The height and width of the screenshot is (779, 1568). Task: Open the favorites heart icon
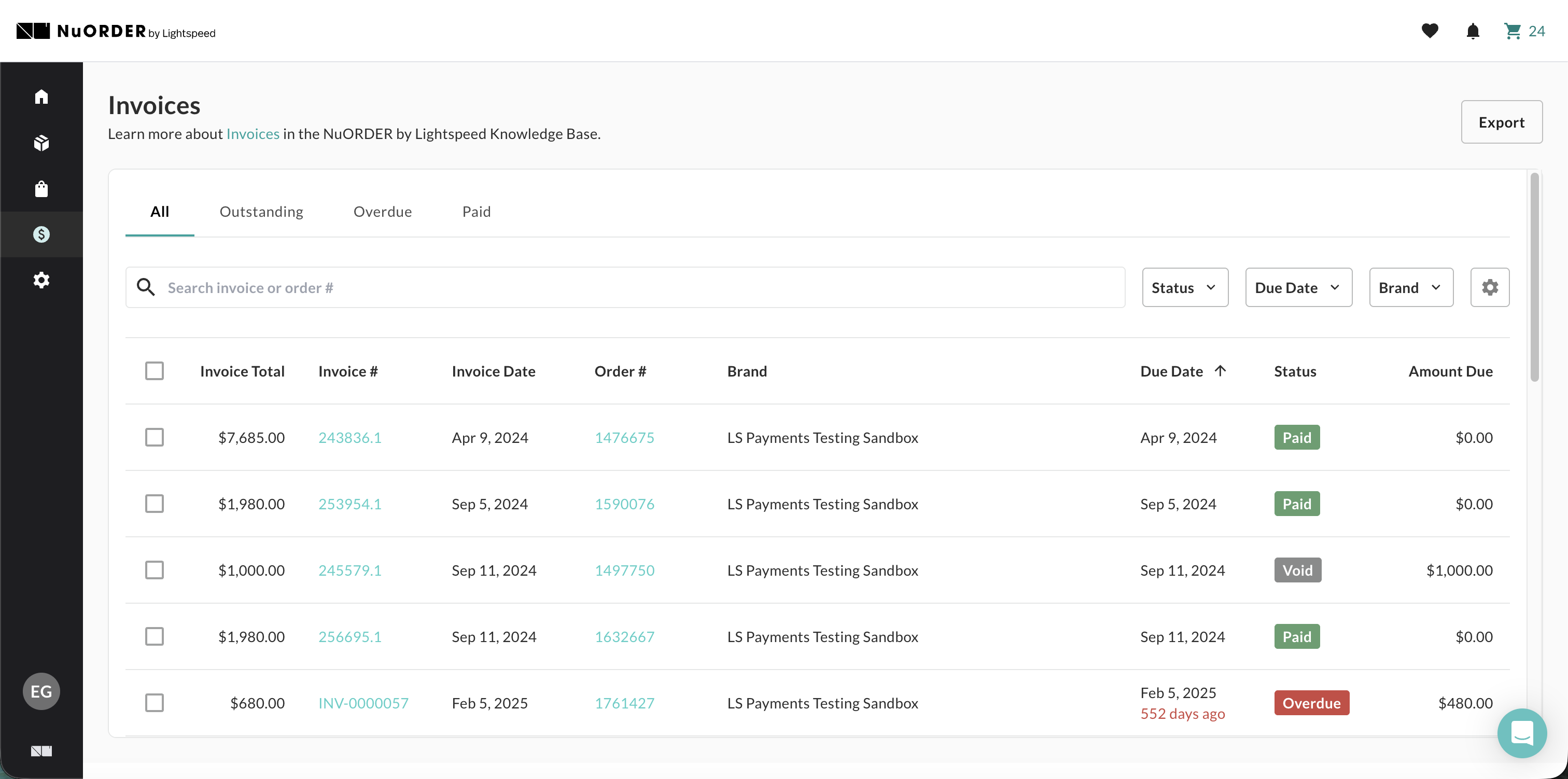(x=1430, y=31)
